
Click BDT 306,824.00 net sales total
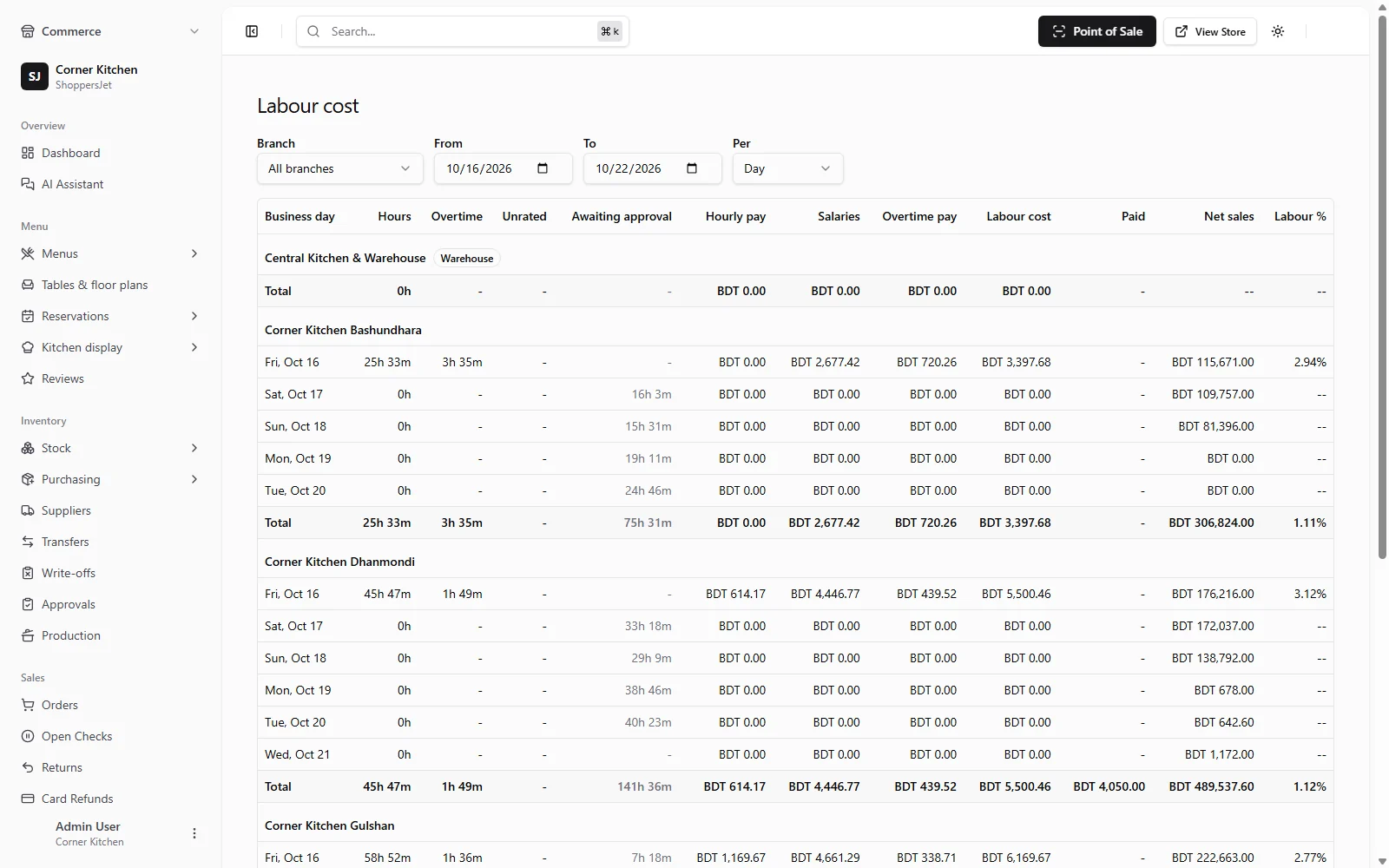[1211, 523]
